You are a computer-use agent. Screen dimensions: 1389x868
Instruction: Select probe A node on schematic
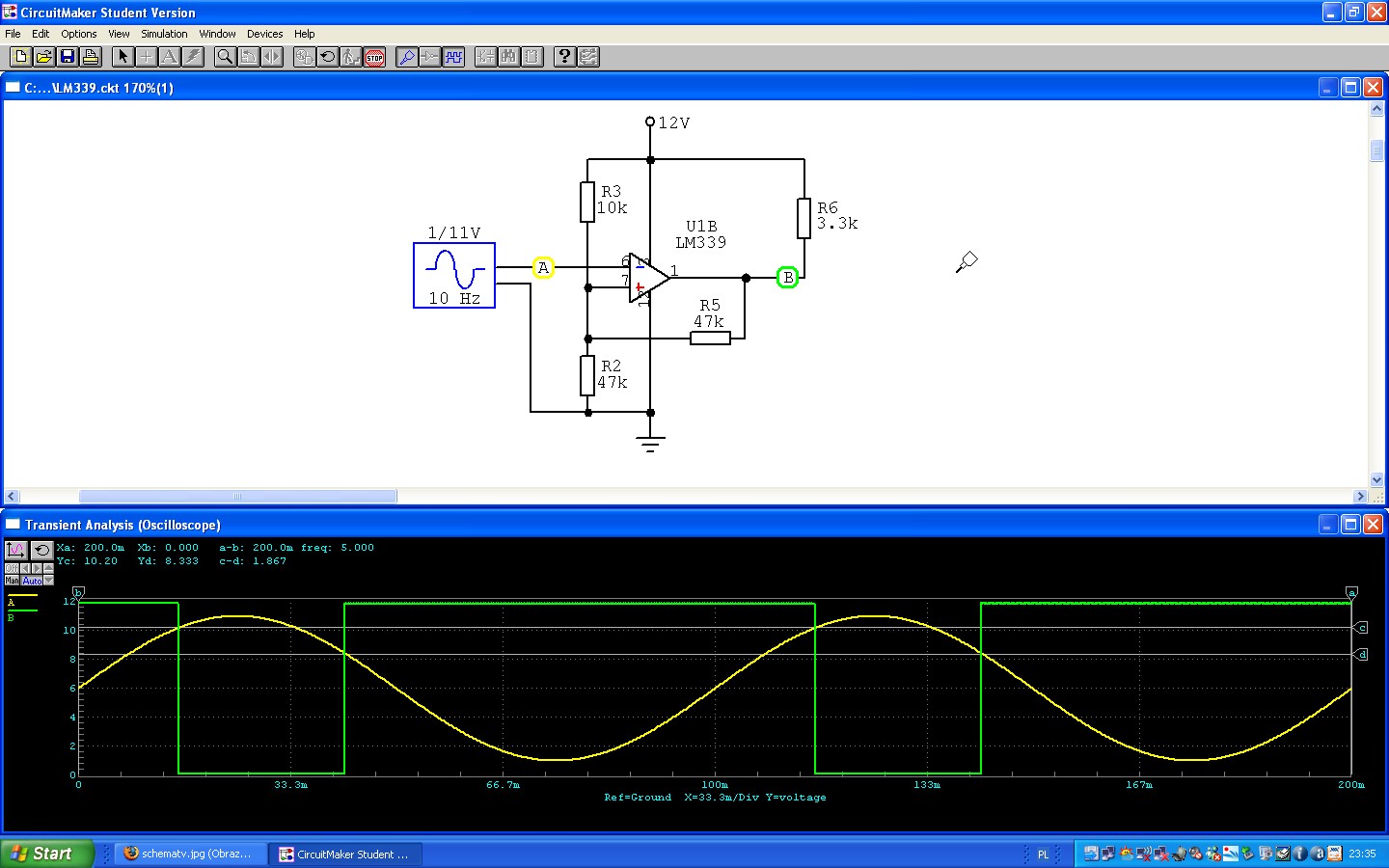click(x=543, y=268)
